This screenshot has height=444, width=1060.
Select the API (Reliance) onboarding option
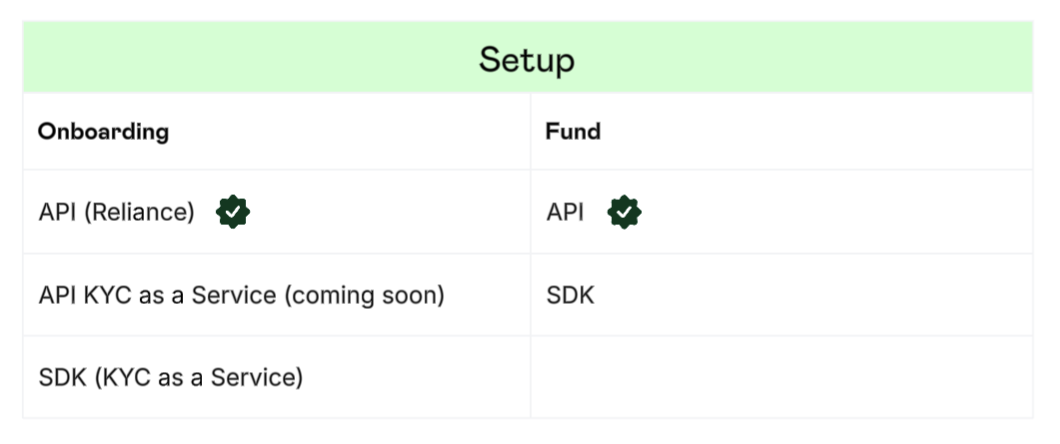pyautogui.click(x=116, y=212)
